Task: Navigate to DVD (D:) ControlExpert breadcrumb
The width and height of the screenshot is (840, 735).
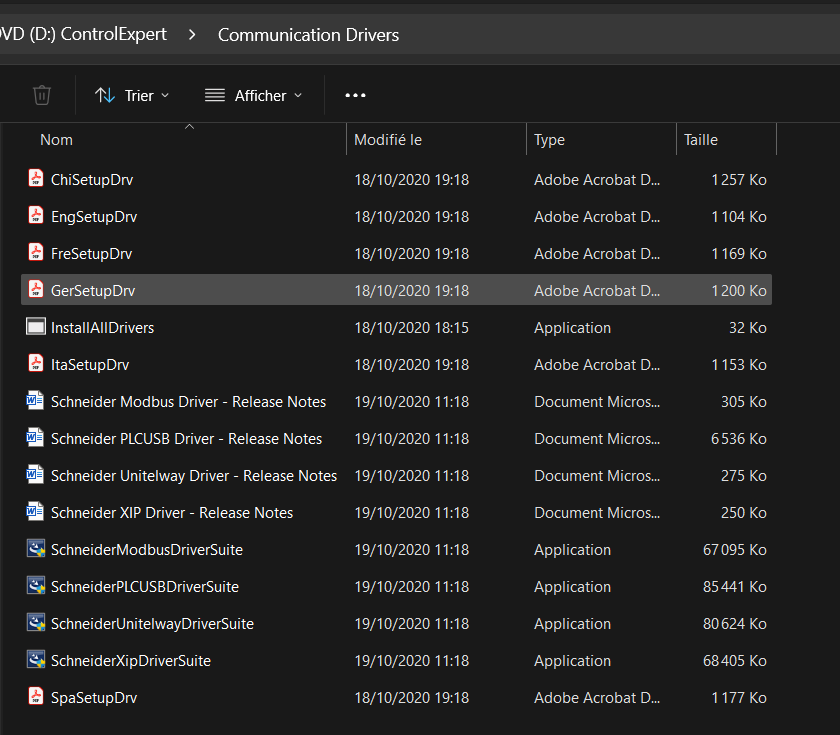Action: click(84, 35)
